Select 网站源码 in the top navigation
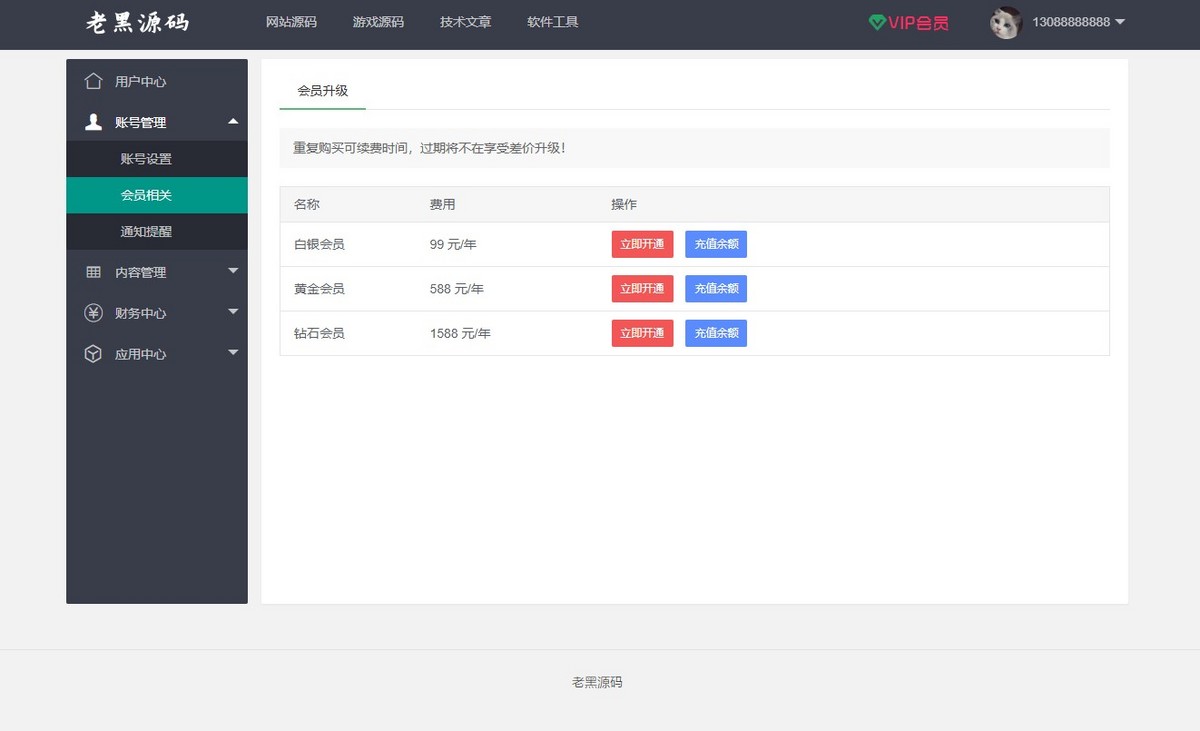This screenshot has width=1200, height=731. click(x=290, y=22)
